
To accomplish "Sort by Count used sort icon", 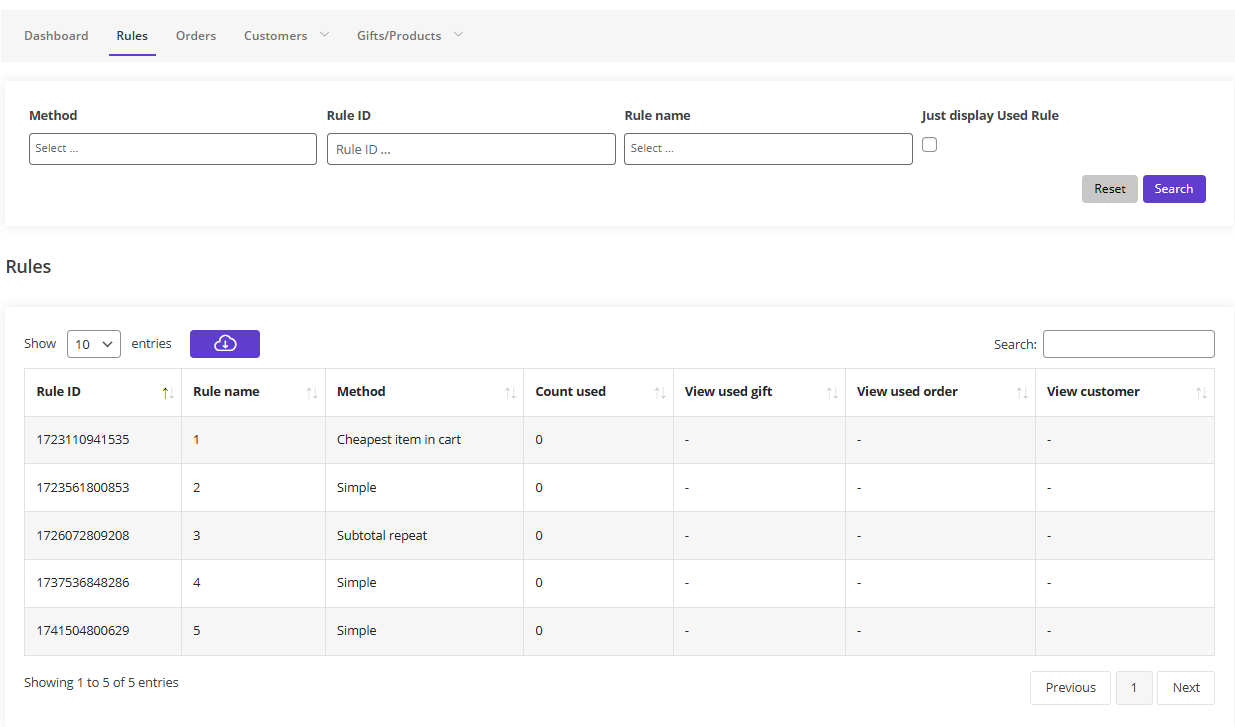I will click(x=660, y=393).
